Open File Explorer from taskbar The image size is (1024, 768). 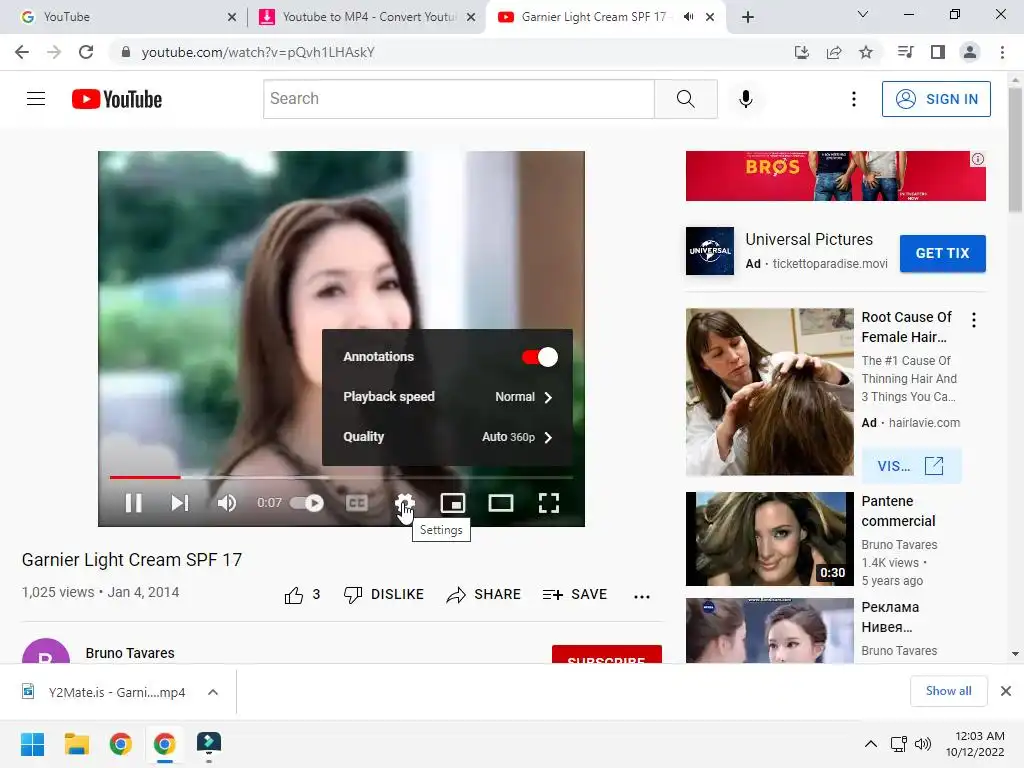click(76, 744)
